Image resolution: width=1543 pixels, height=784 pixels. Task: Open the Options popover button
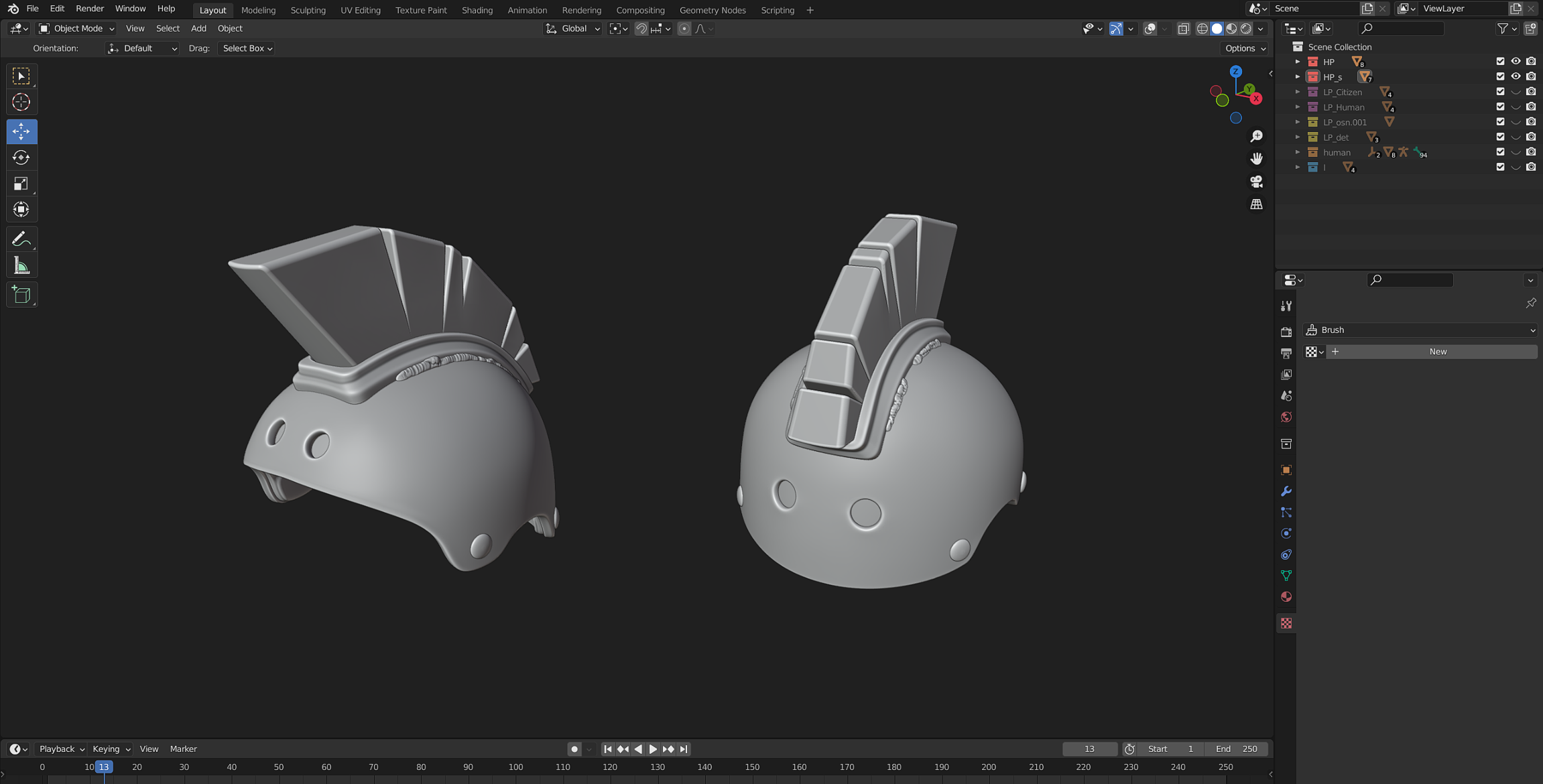[x=1244, y=48]
